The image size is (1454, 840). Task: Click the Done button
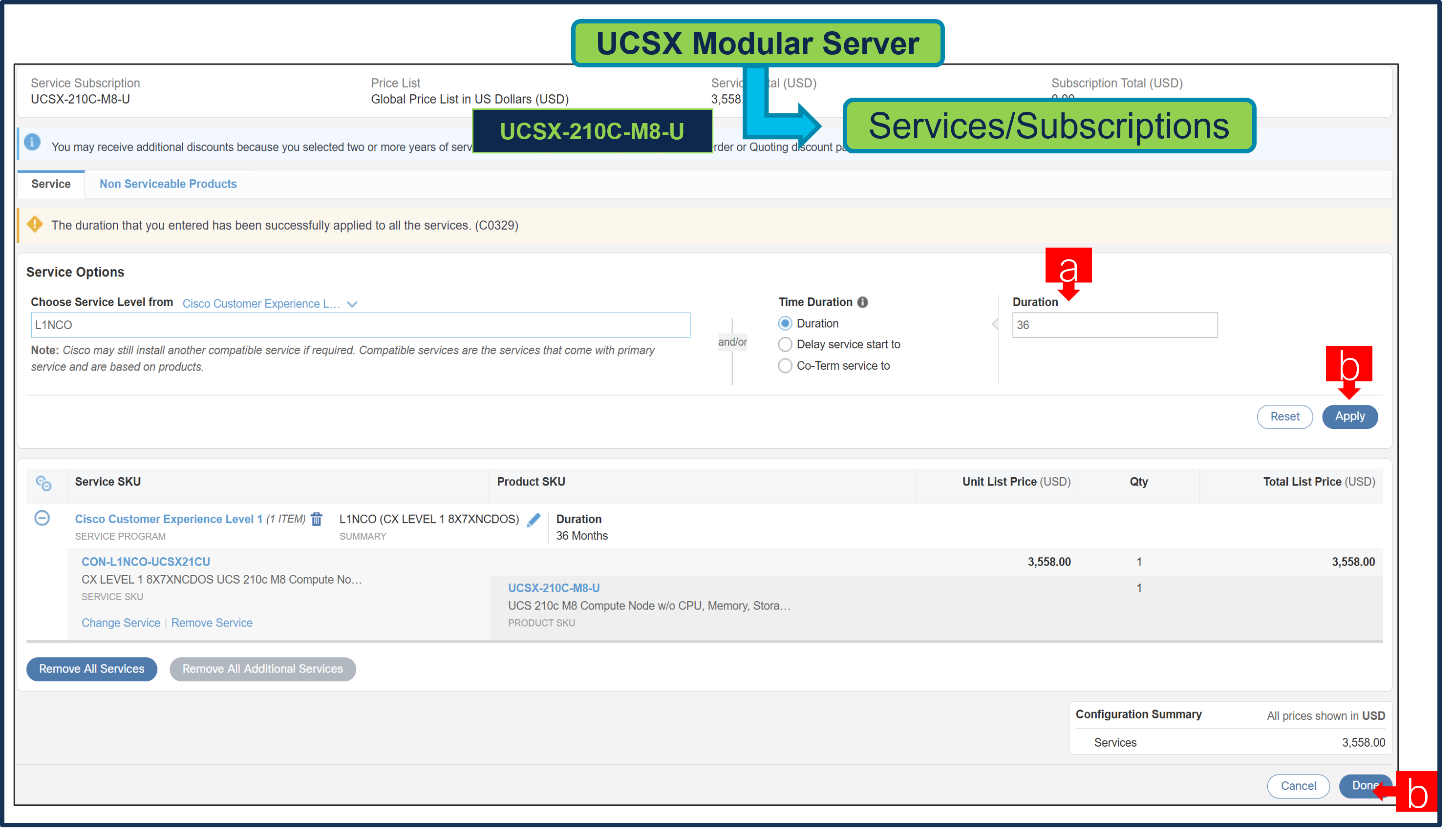coord(1377,794)
